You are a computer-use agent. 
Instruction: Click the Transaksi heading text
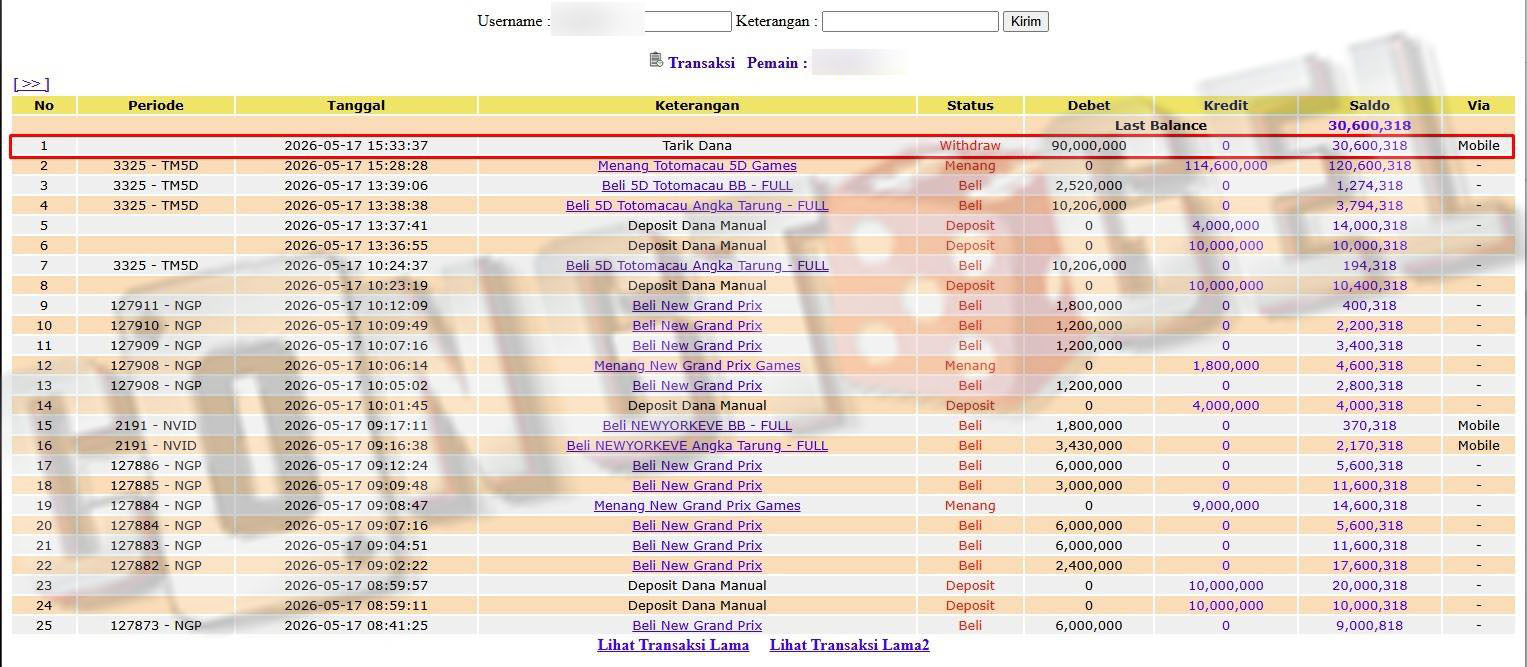701,62
